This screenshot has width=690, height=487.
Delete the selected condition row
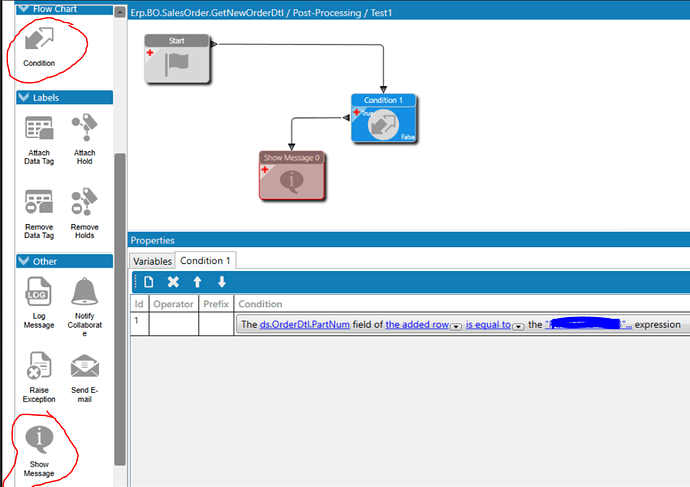click(173, 282)
